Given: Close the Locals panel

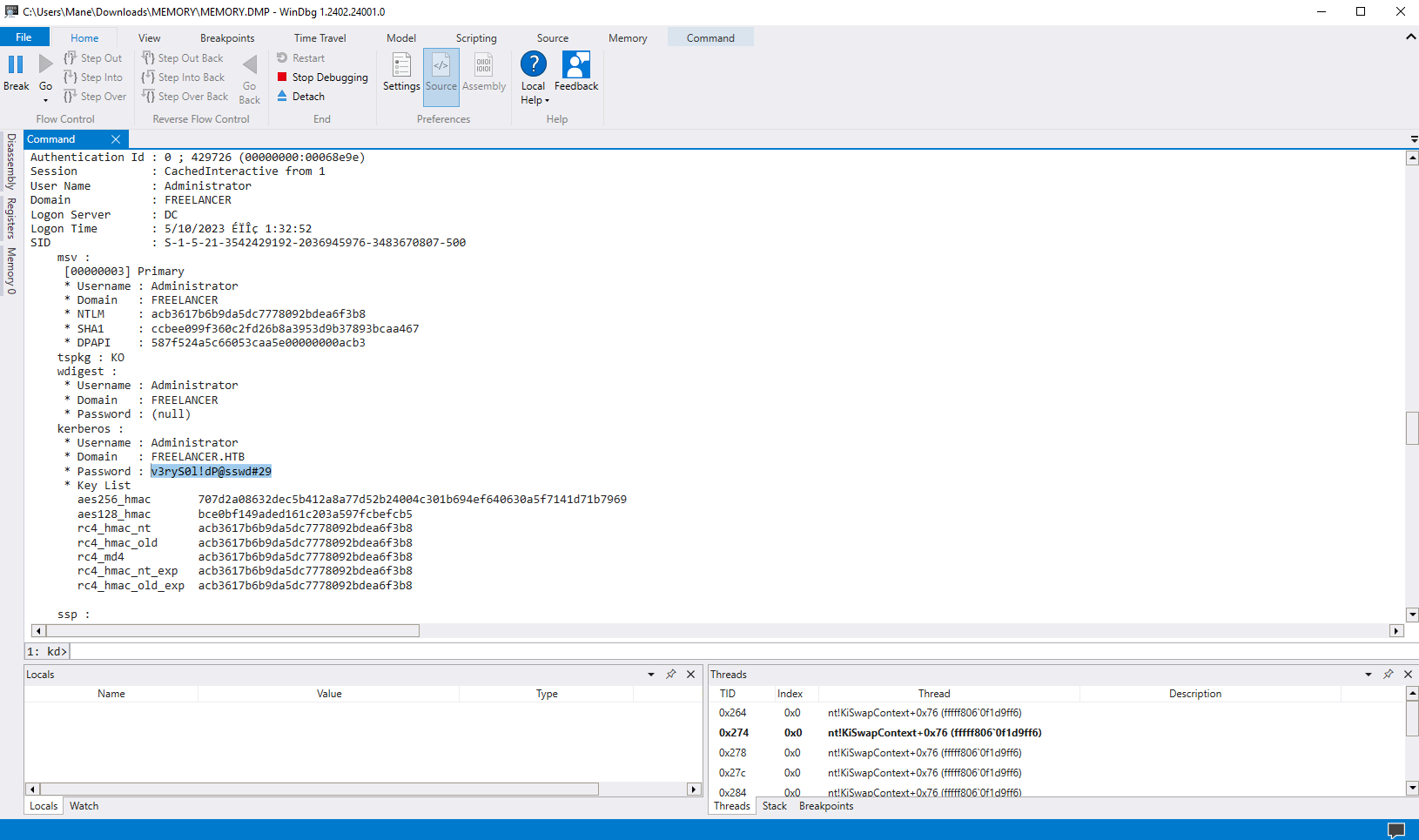Looking at the screenshot, I should tap(691, 675).
